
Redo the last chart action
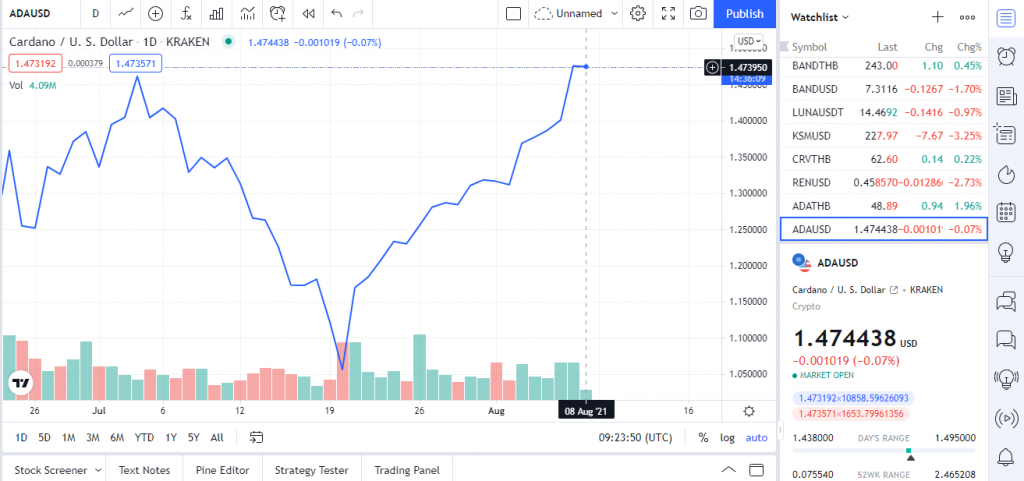pos(358,13)
